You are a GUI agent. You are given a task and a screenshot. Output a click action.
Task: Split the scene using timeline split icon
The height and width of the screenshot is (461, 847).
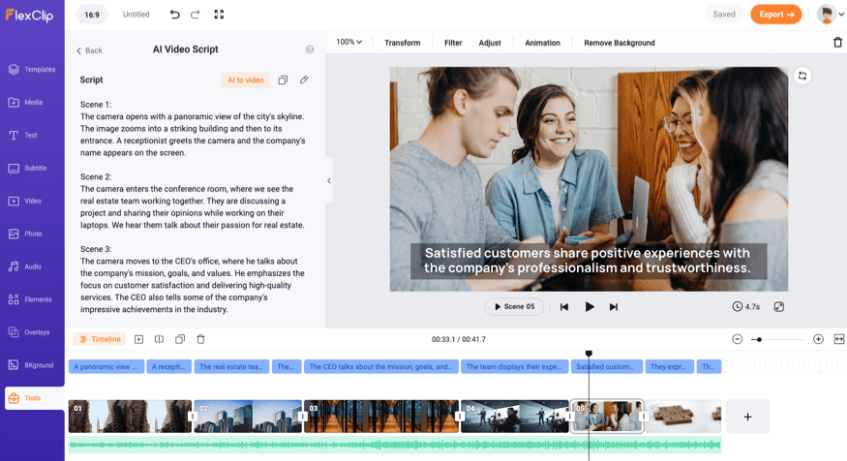159,340
